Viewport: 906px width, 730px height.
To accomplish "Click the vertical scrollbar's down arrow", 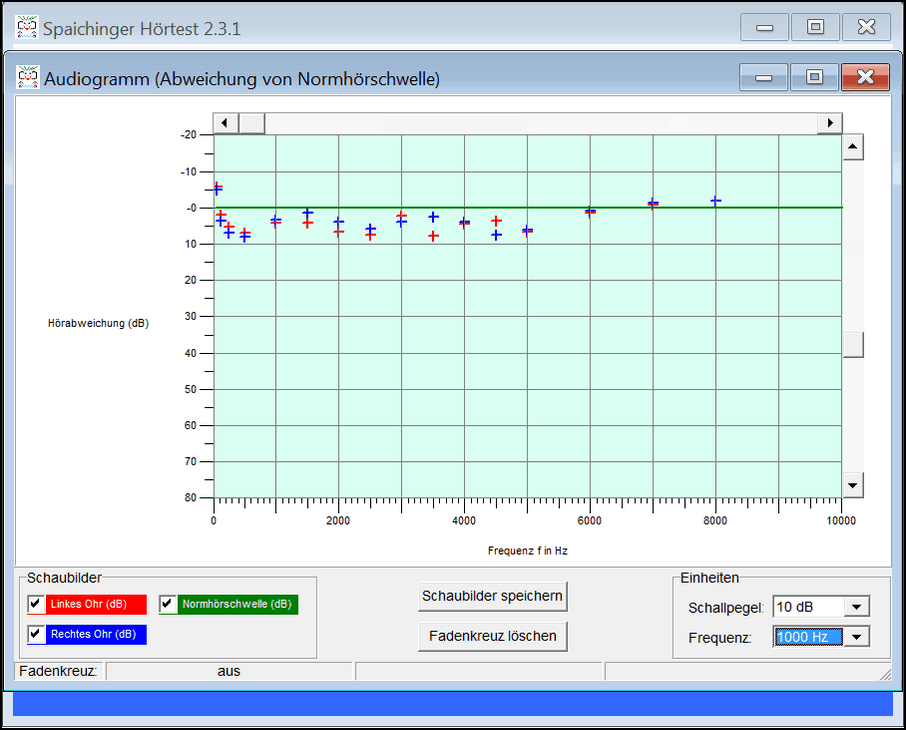I will pos(852,485).
